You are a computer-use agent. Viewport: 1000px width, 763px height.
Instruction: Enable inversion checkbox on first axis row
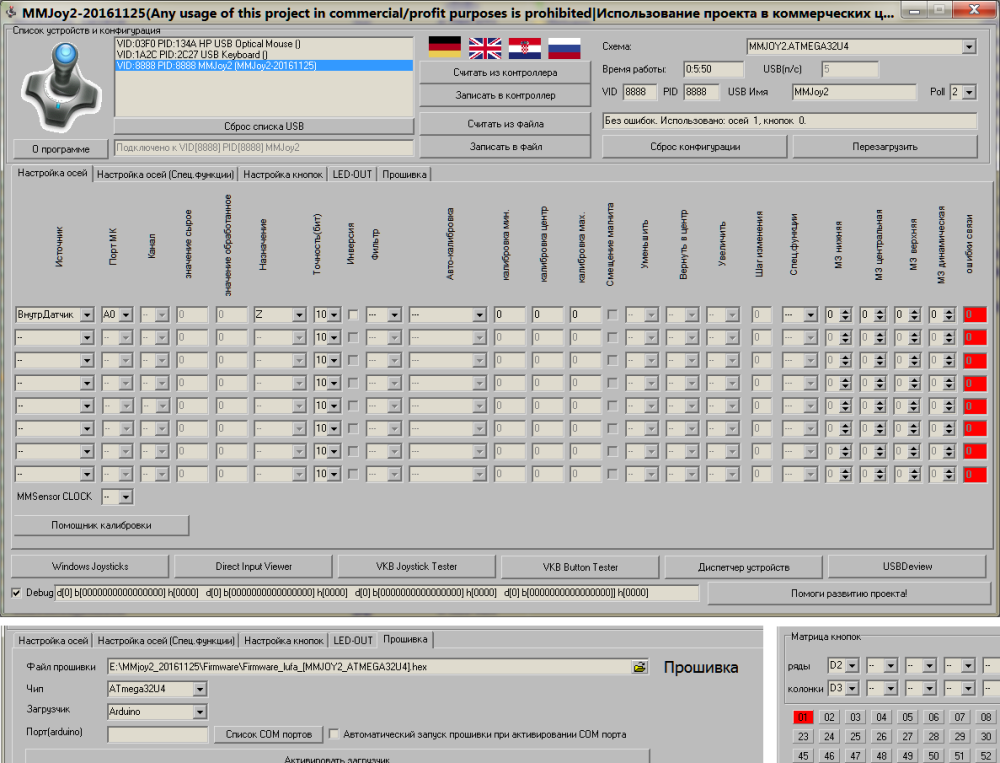[x=353, y=314]
